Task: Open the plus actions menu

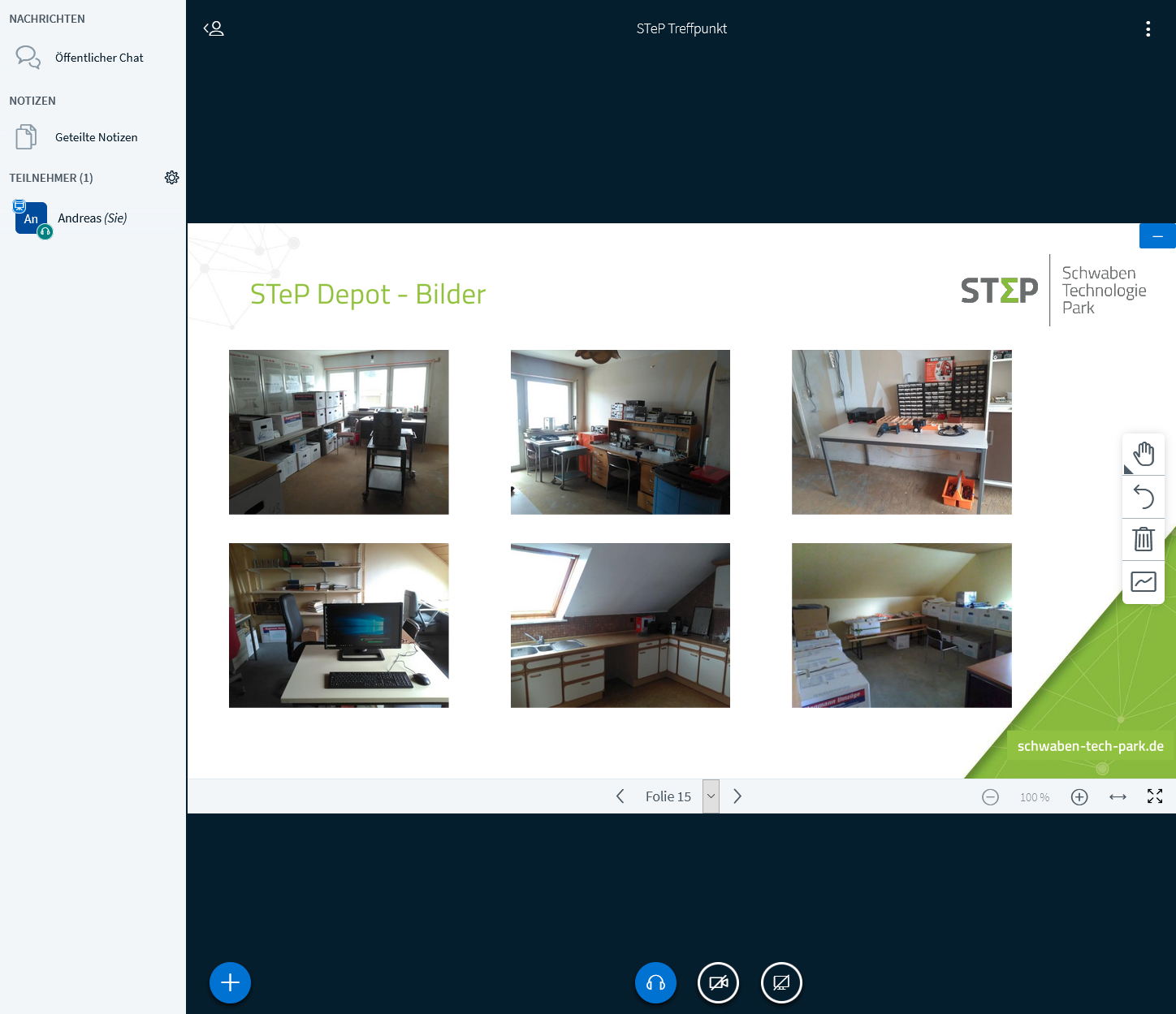Action: [230, 982]
